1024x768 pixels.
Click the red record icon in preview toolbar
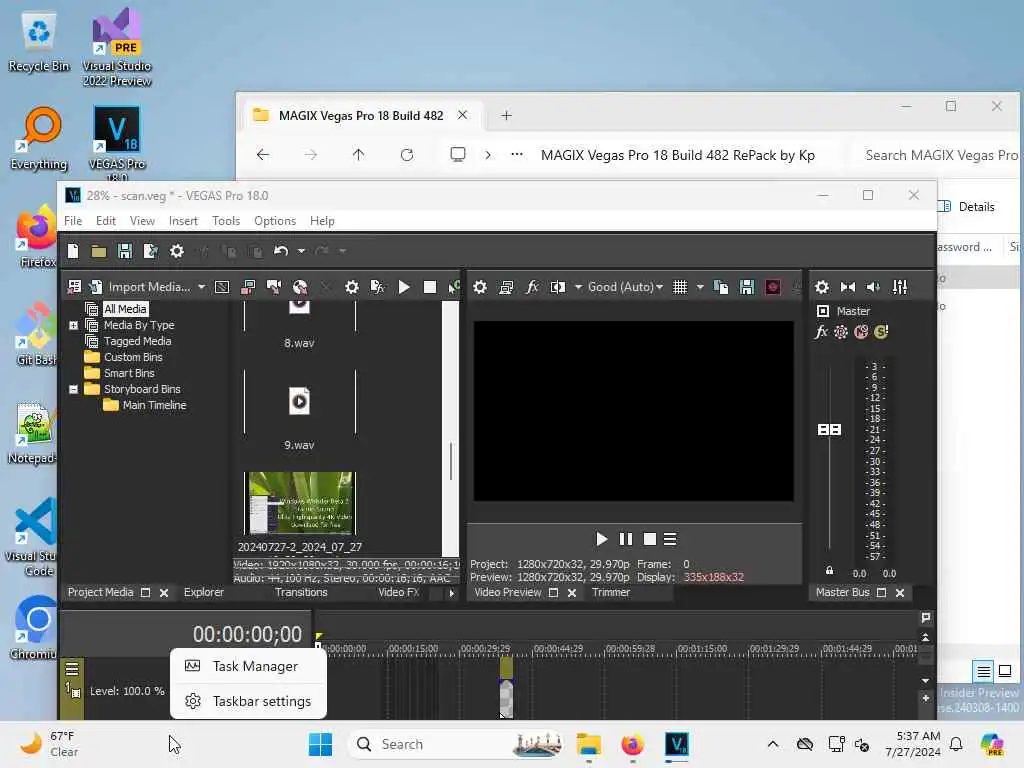(x=773, y=287)
